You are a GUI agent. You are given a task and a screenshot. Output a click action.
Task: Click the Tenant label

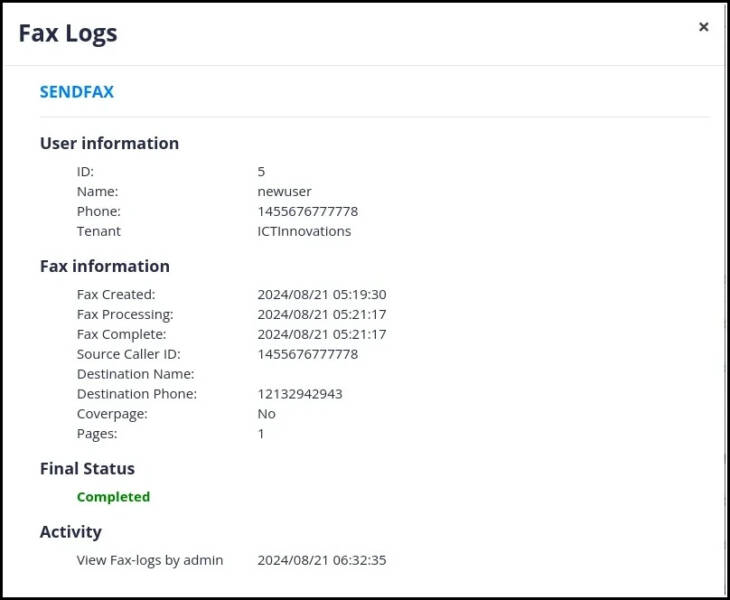click(99, 231)
